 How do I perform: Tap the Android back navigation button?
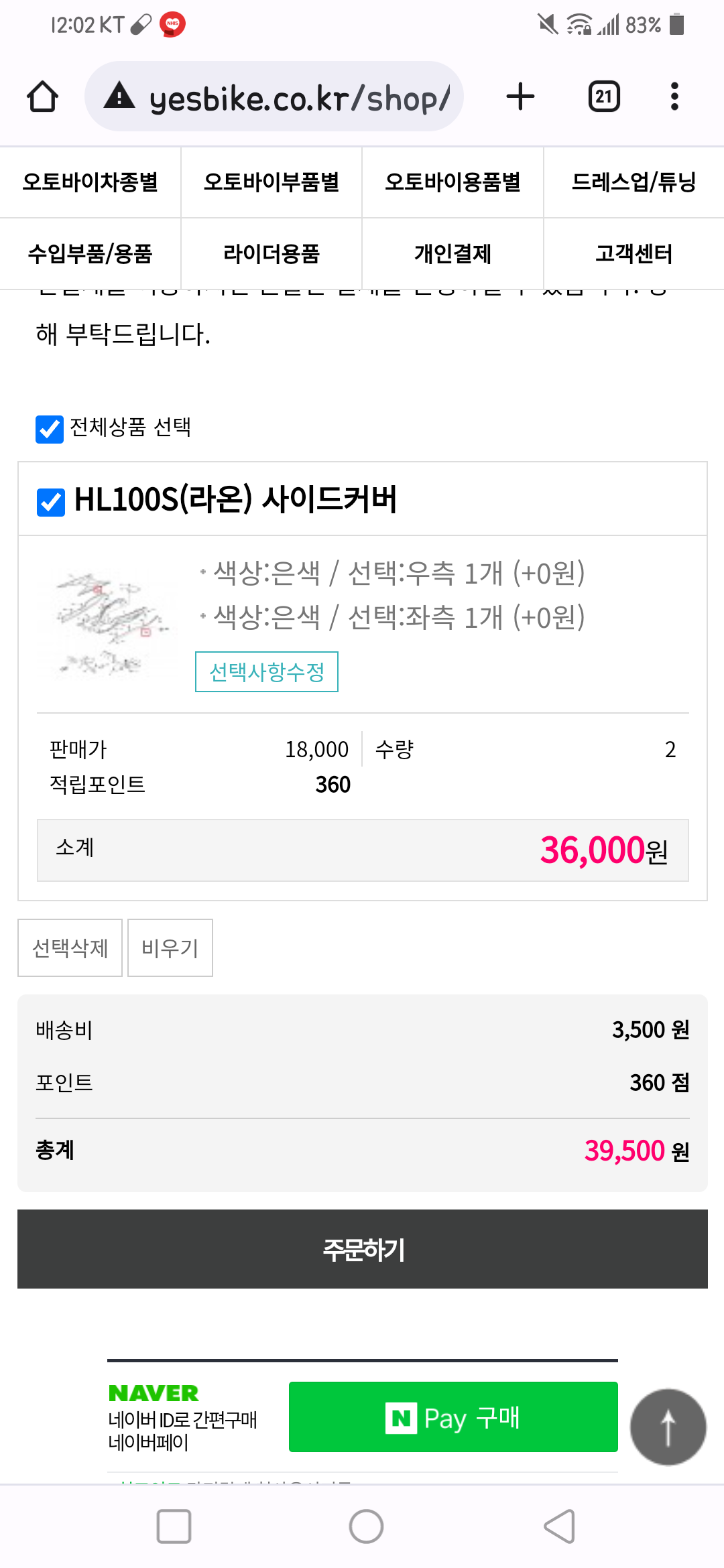tap(560, 1526)
